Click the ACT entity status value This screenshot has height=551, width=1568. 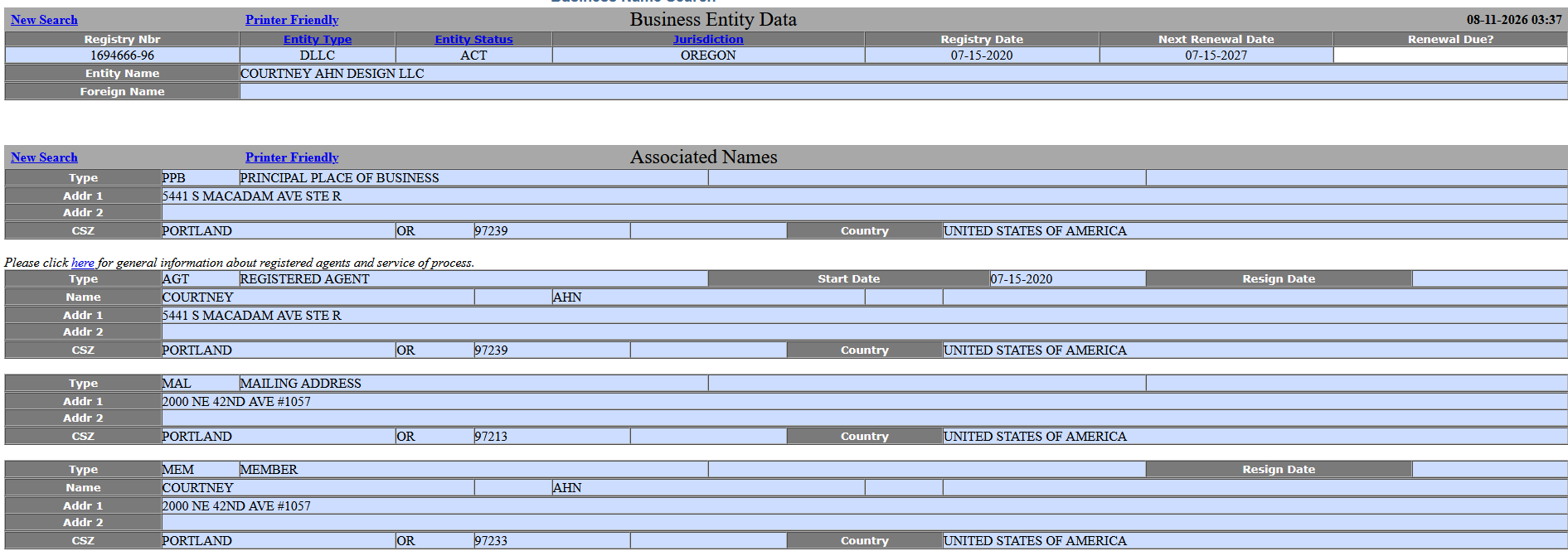click(473, 56)
